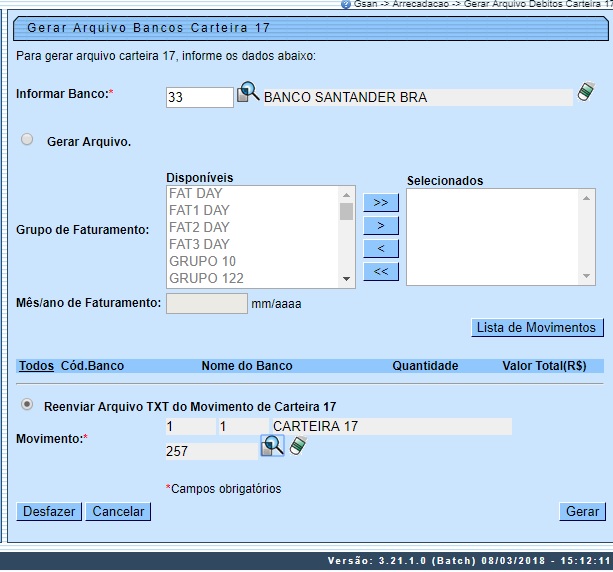613x572 pixels.
Task: Click the Selecionados list down scroll arrow
Action: [588, 276]
